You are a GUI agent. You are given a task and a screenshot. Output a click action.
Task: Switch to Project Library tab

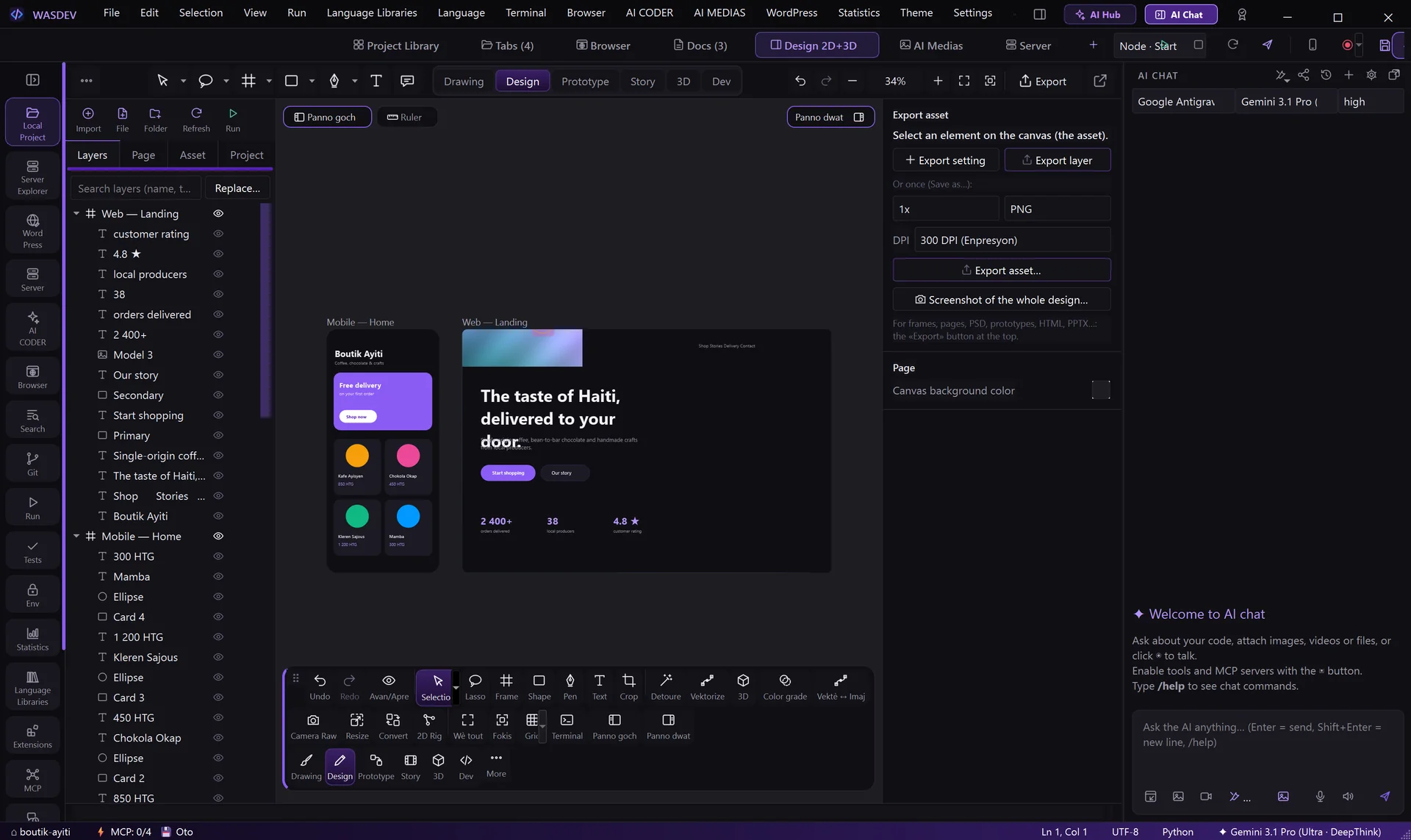point(395,45)
